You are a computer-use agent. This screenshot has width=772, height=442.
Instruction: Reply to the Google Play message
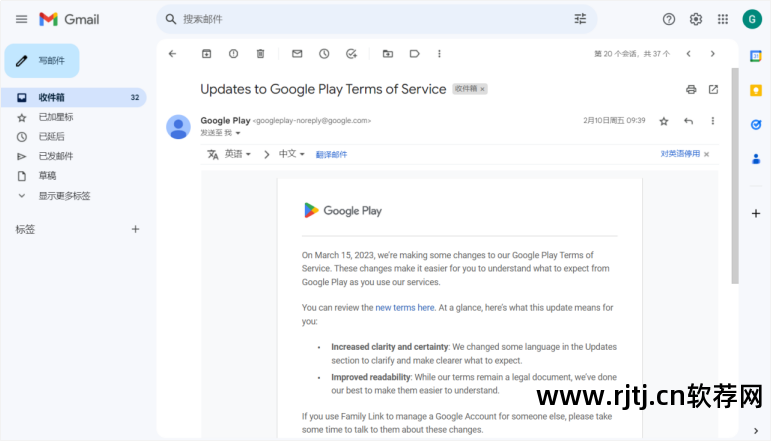688,121
